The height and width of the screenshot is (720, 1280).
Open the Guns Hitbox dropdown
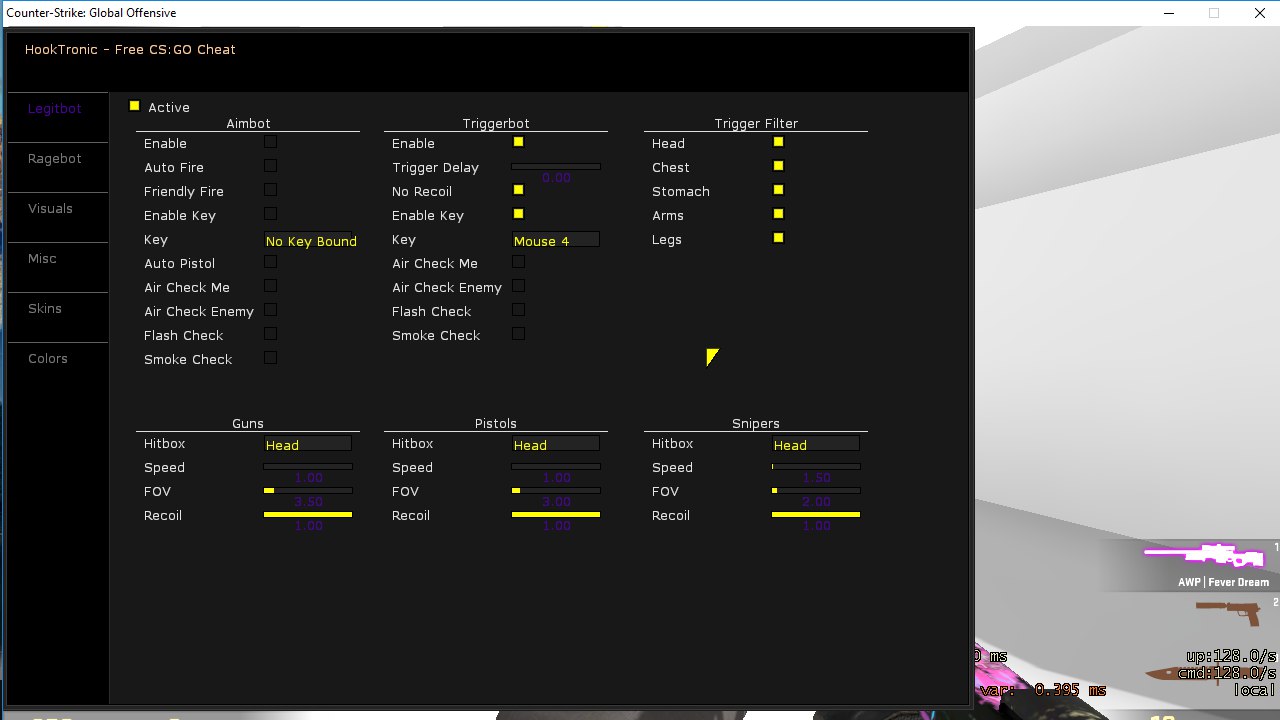(308, 444)
